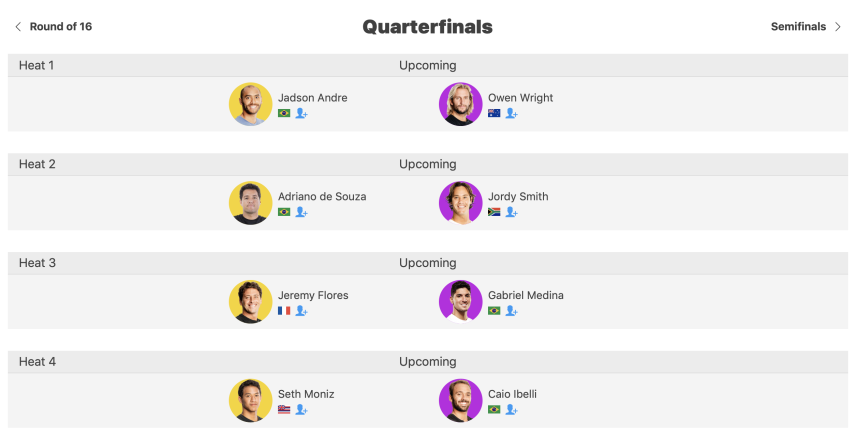
Task: Advance using right chevron arrow
Action: [837, 27]
